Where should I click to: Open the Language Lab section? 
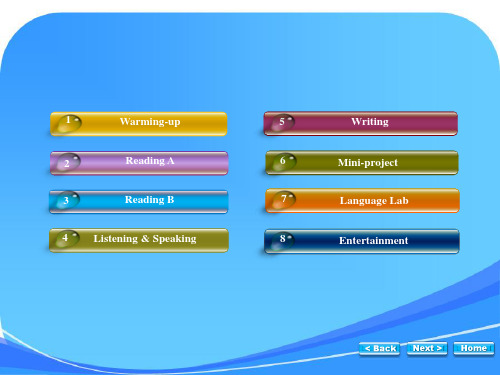pos(362,201)
